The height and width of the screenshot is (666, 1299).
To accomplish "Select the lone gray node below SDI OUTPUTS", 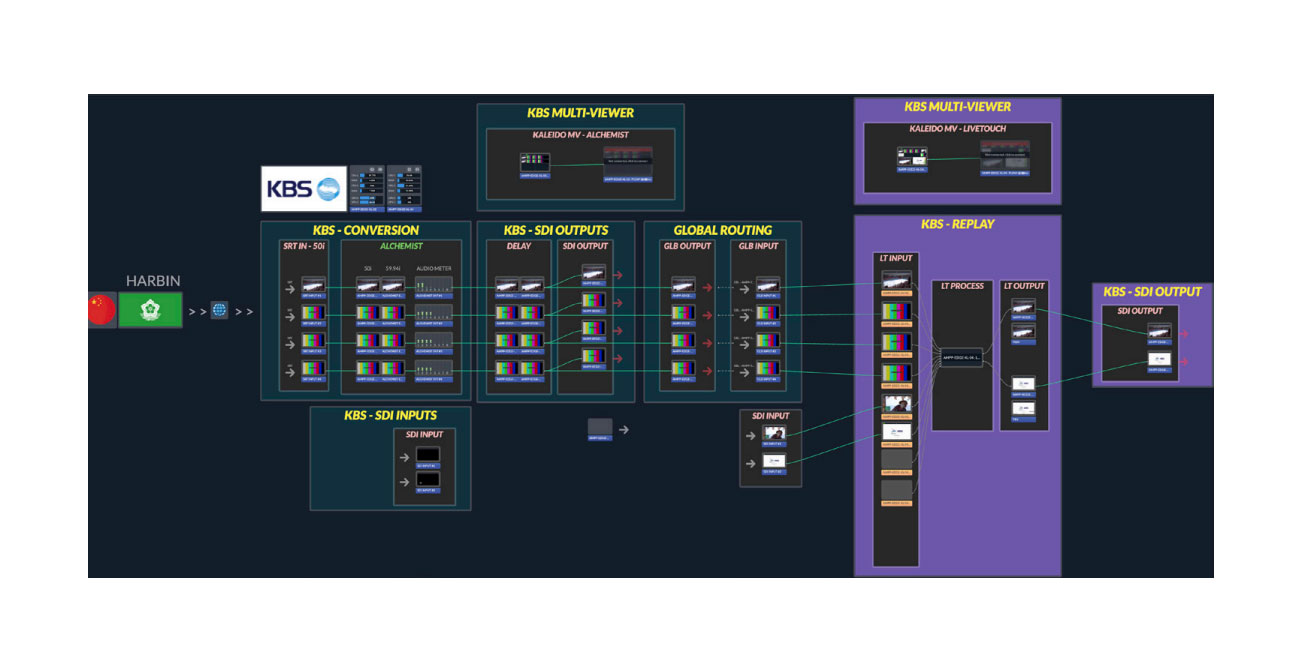I will point(600,427).
